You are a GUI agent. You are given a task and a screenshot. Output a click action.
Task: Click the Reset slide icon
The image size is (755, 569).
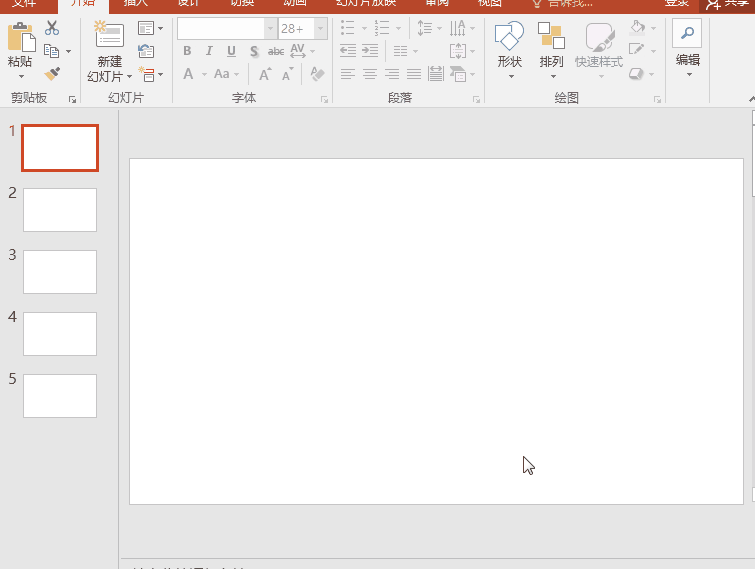147,51
